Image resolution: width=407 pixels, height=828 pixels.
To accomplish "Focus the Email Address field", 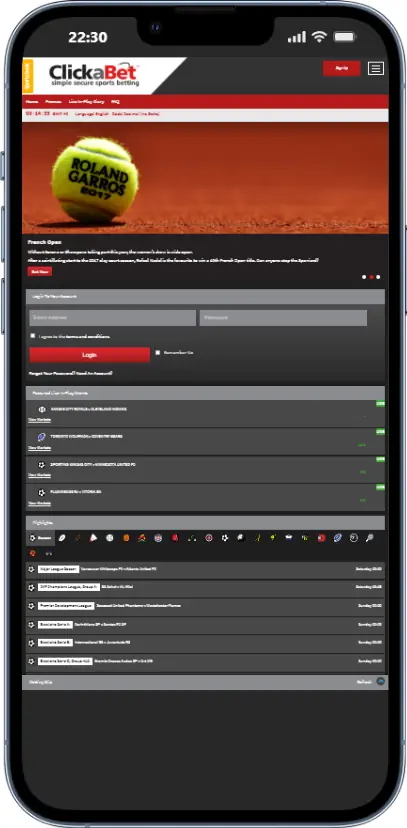I will pos(112,318).
